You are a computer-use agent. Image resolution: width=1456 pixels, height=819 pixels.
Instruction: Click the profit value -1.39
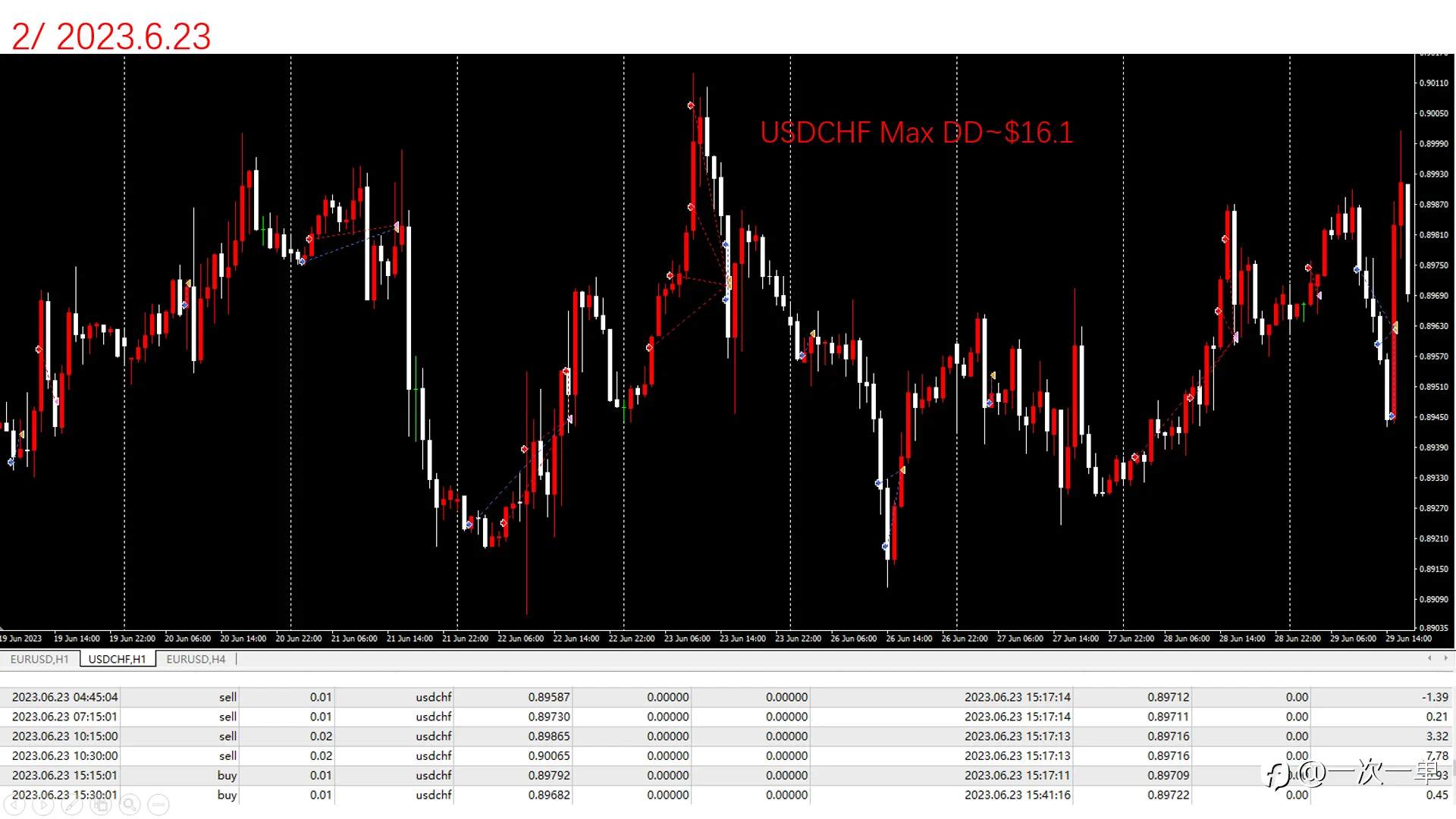coord(1435,697)
